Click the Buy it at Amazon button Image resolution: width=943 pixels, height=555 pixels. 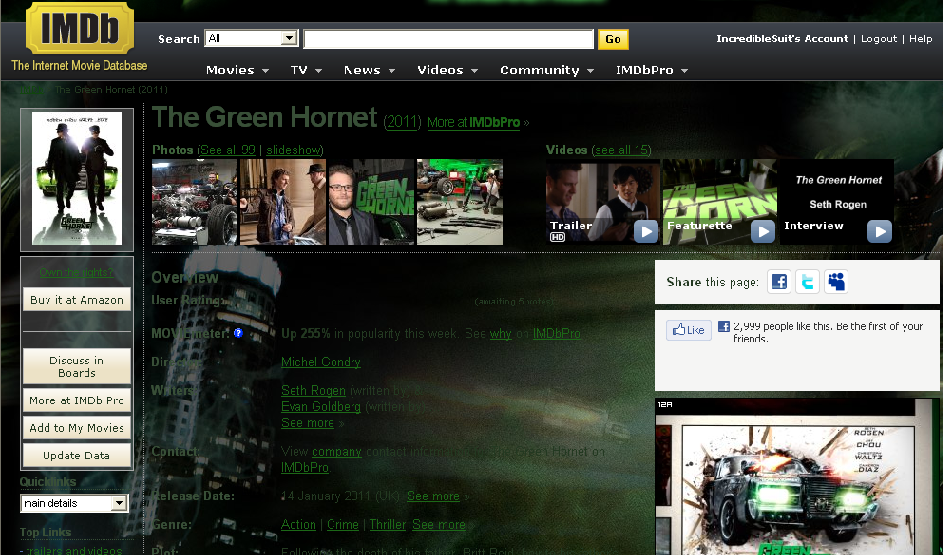(76, 300)
